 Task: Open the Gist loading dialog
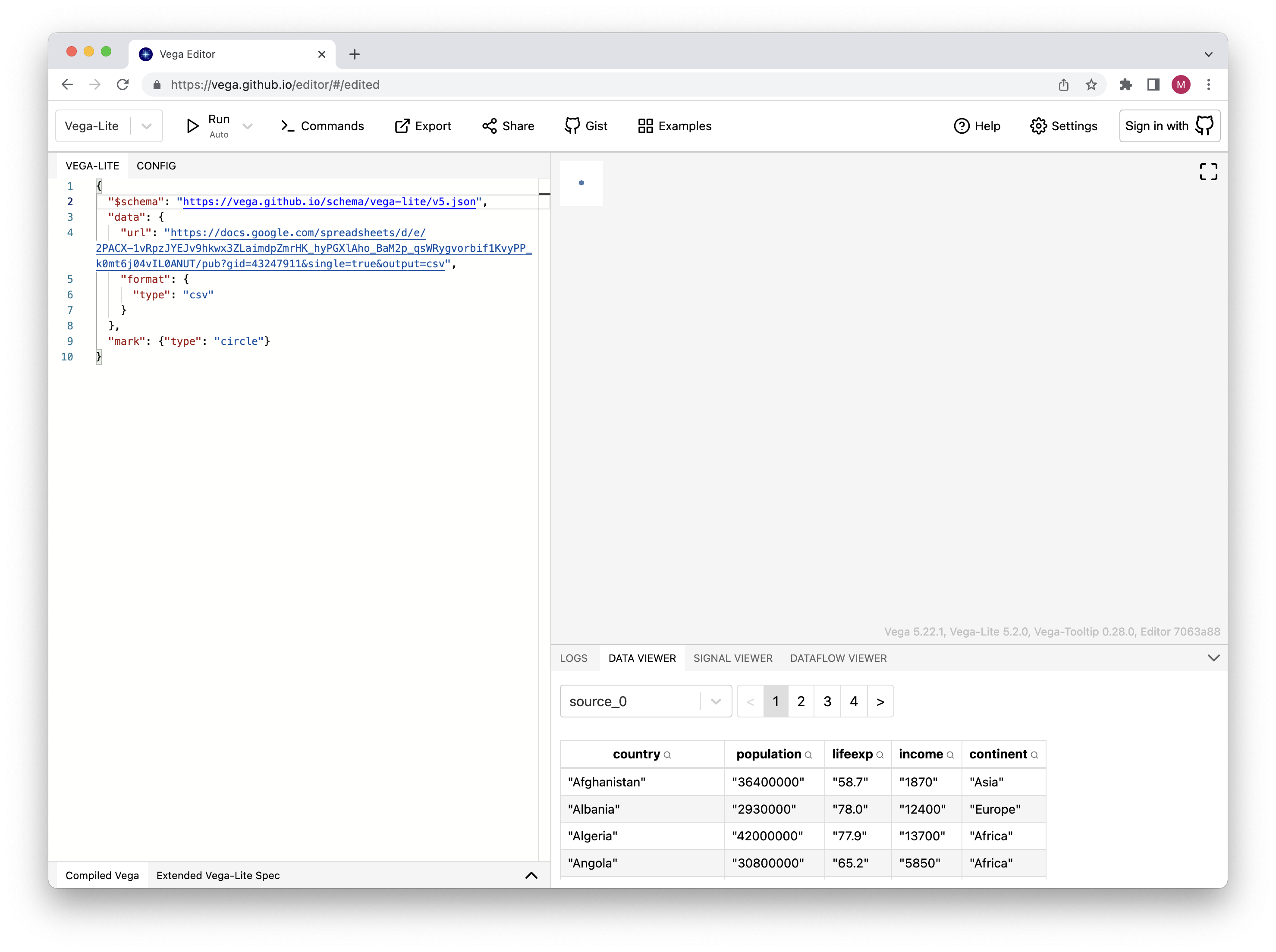tap(586, 125)
